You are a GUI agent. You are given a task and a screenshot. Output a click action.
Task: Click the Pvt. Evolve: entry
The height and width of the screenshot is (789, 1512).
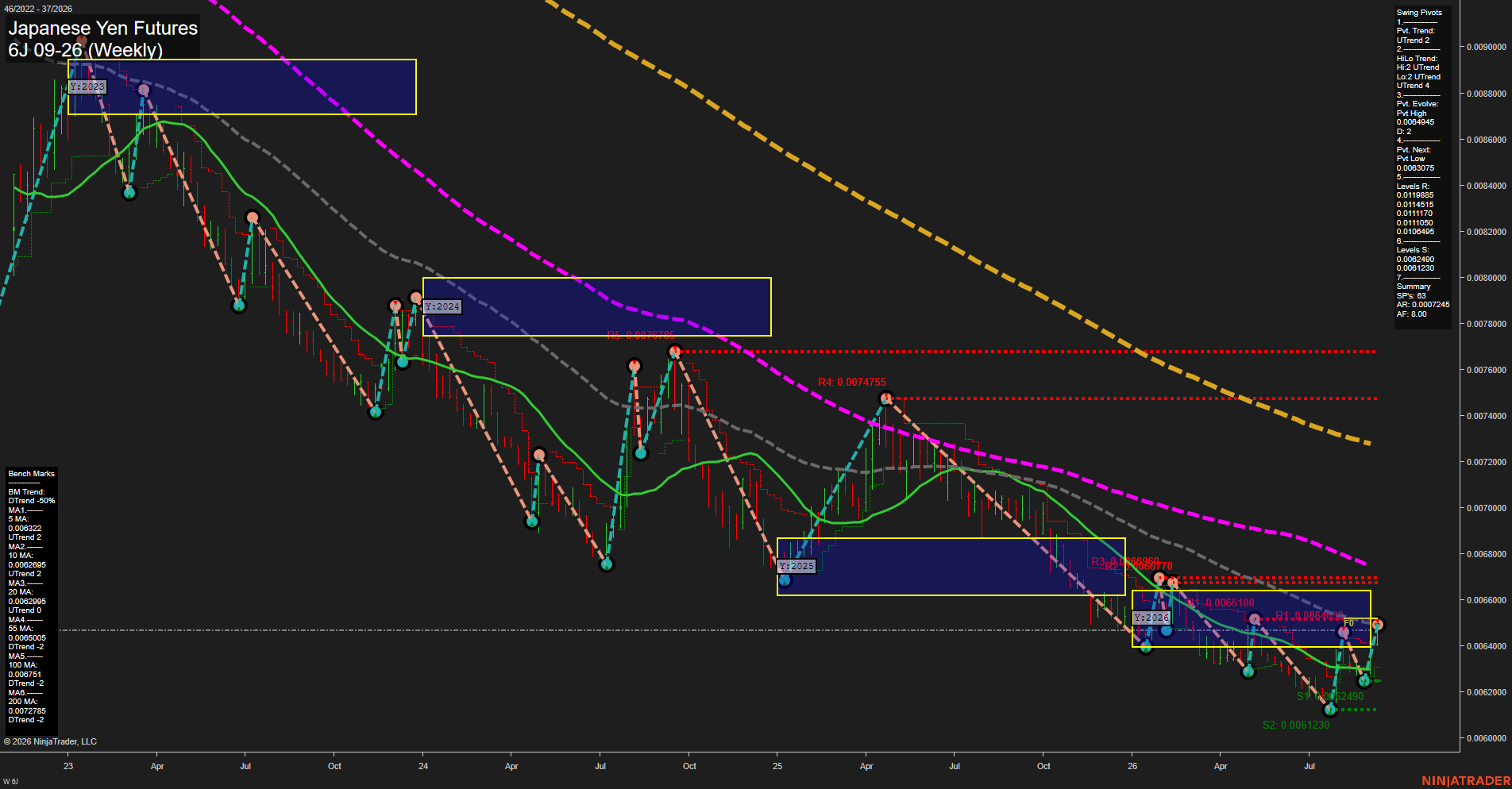pyautogui.click(x=1417, y=104)
